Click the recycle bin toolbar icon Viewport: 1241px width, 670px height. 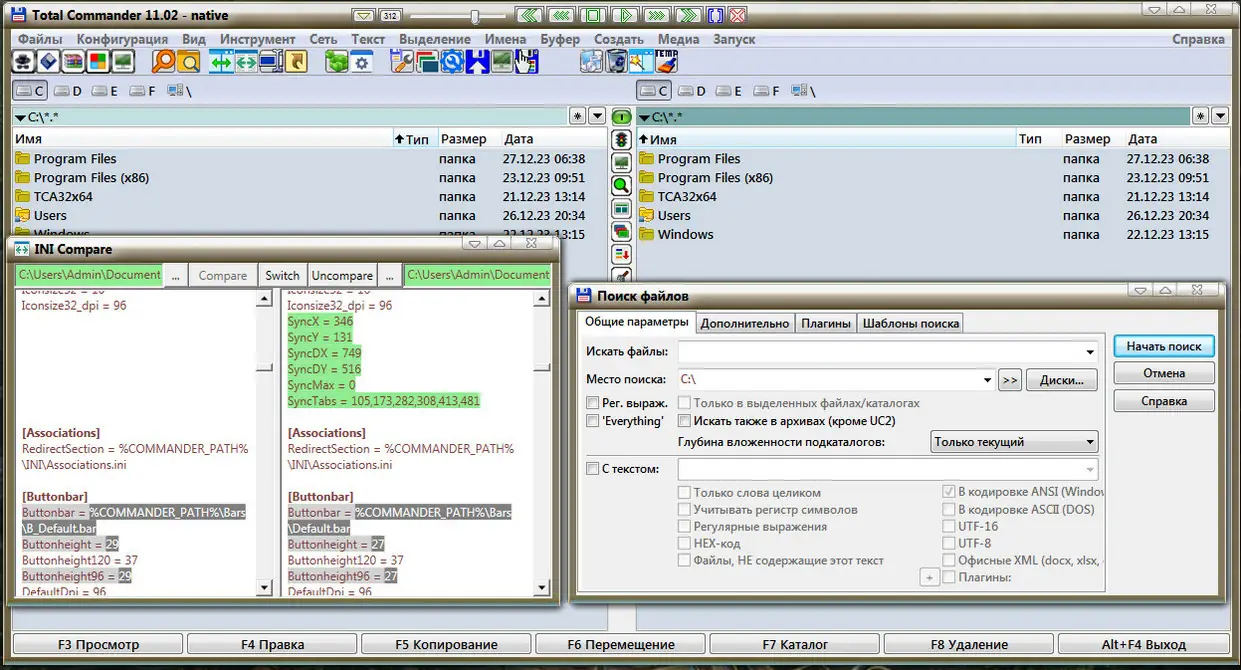(x=615, y=61)
